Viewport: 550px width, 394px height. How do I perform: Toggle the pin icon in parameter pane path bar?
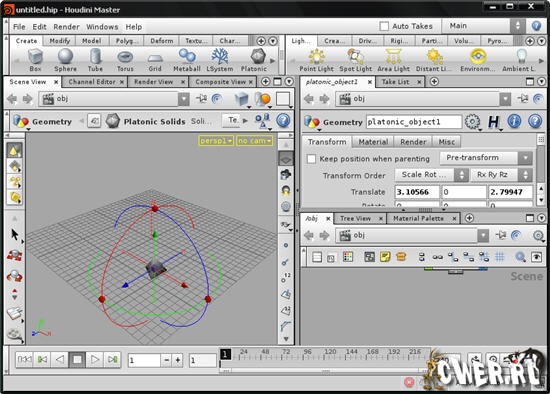(523, 99)
